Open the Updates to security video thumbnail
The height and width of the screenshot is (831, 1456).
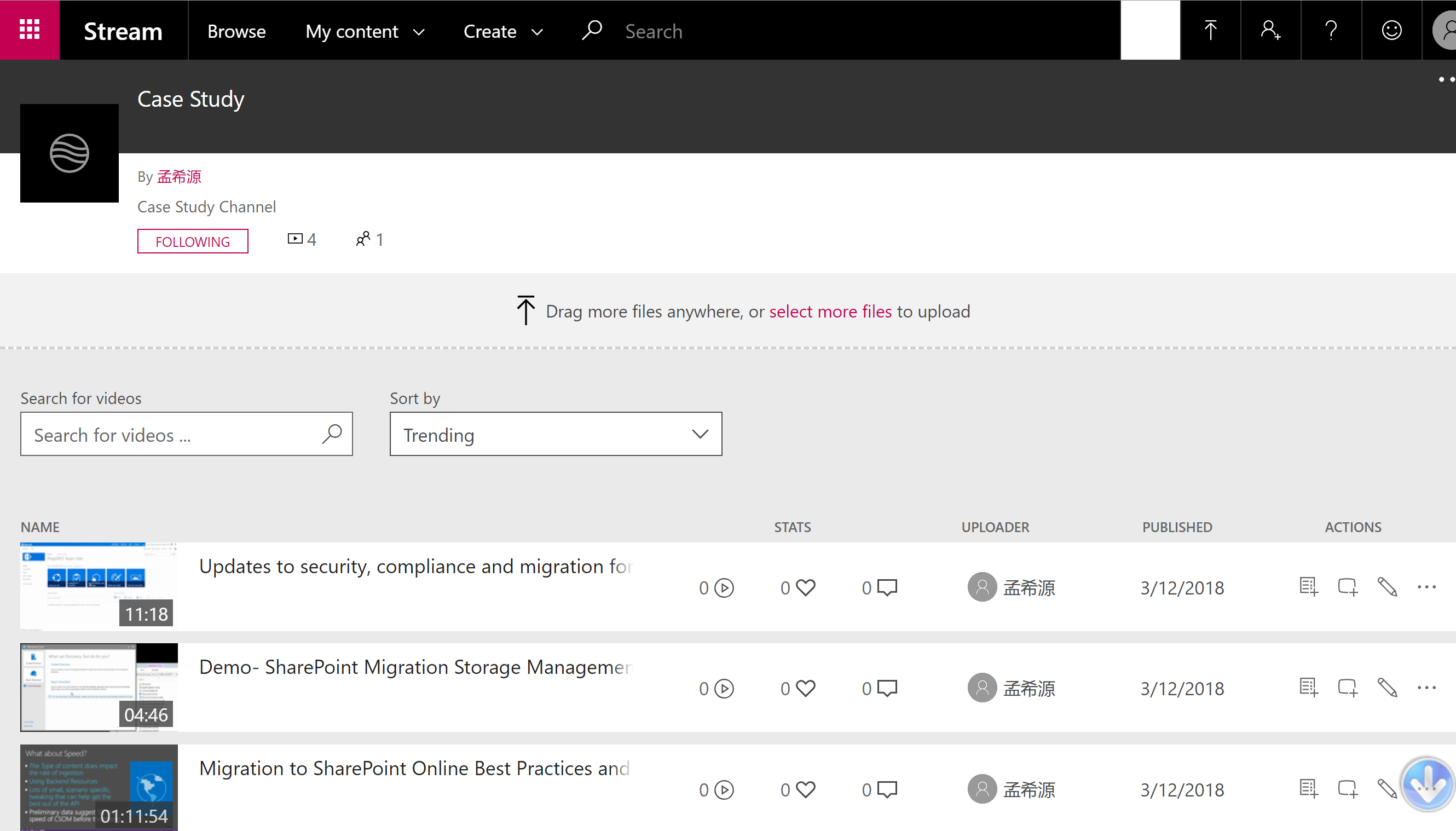99,586
